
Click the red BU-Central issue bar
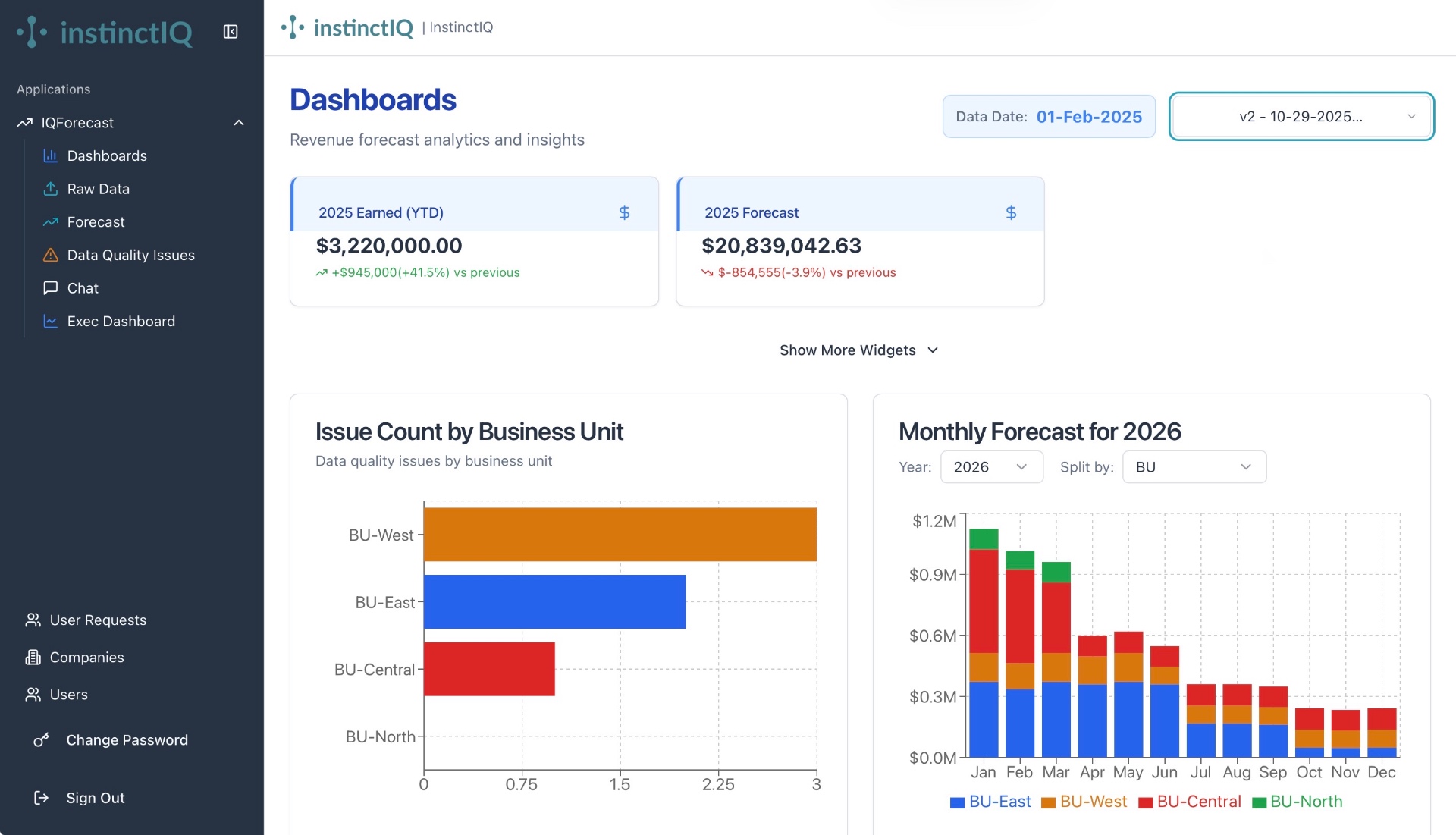pyautogui.click(x=490, y=669)
